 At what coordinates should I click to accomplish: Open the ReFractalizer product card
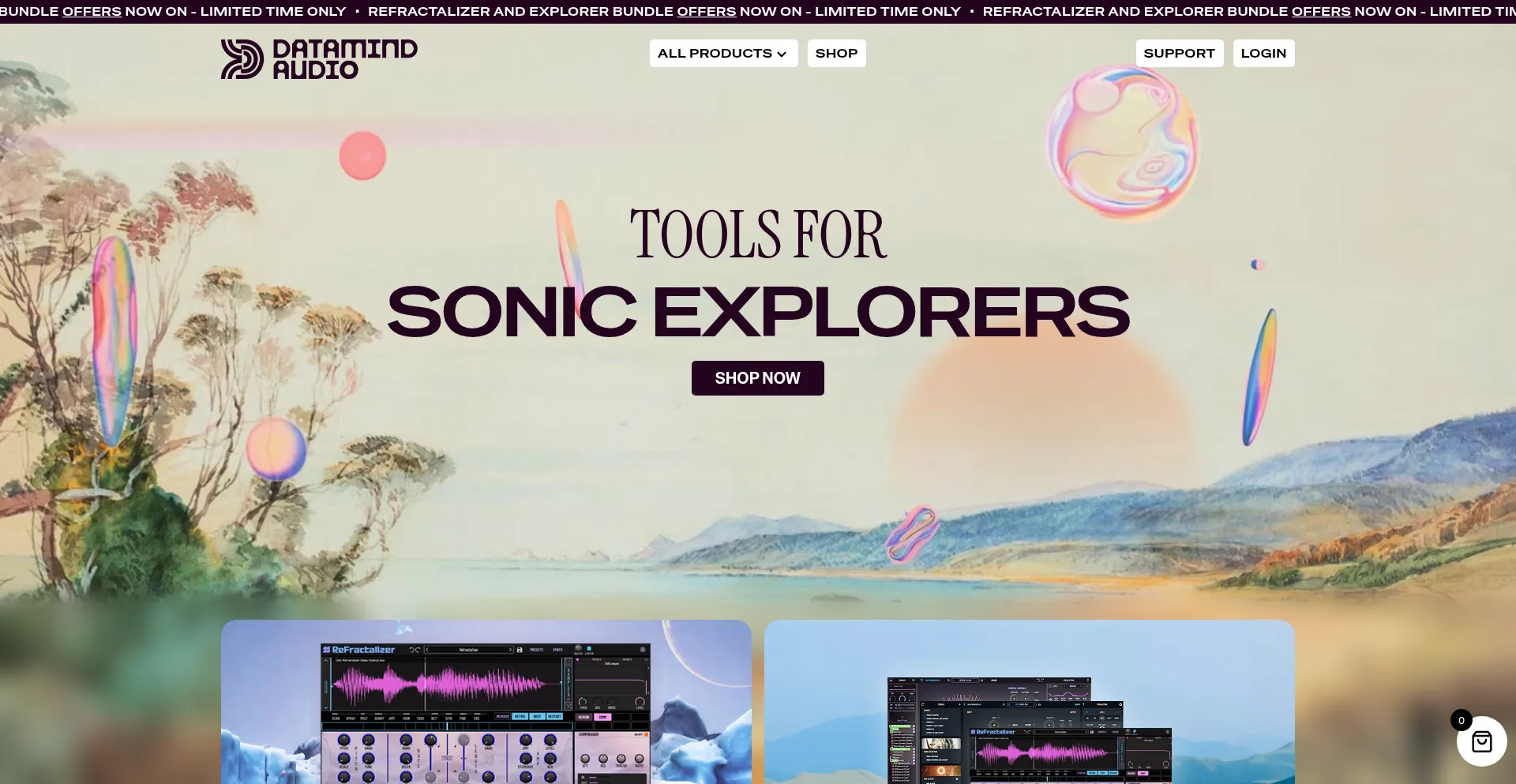[486, 702]
